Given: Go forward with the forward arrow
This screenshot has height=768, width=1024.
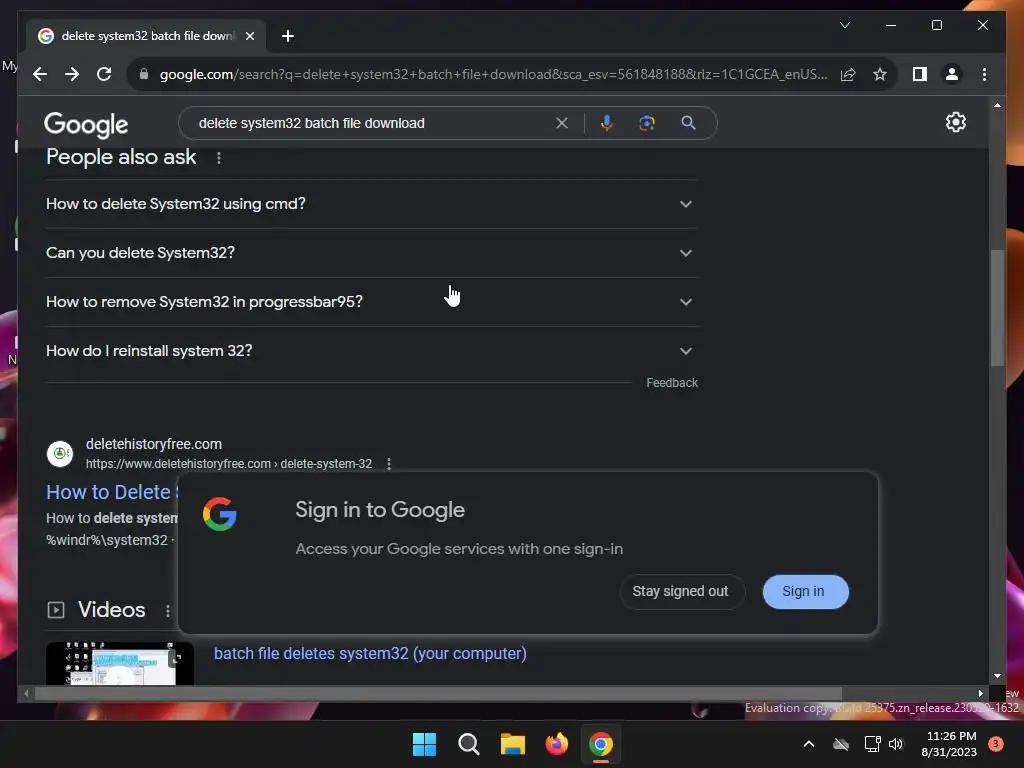Looking at the screenshot, I should click(72, 74).
